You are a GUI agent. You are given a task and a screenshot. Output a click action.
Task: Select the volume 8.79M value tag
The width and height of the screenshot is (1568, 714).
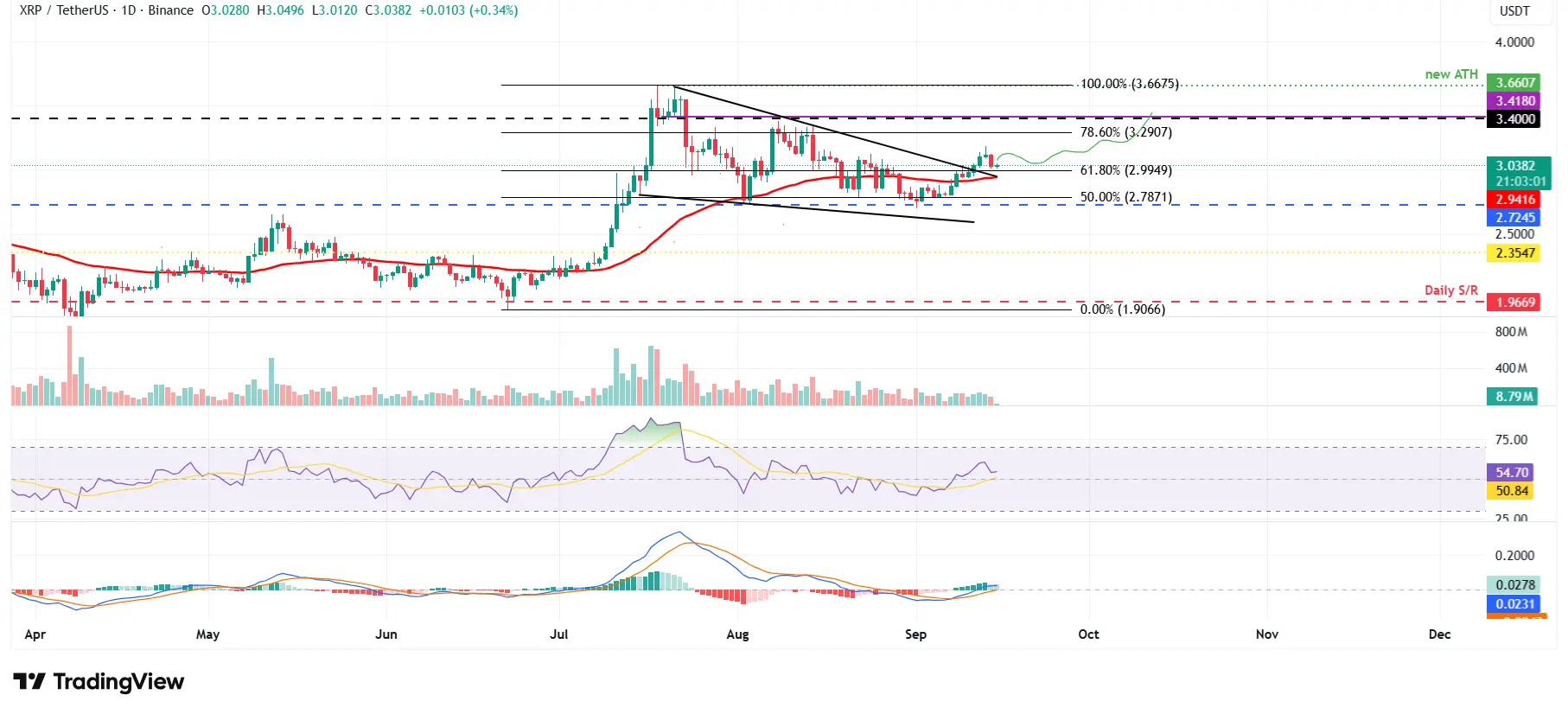pos(1513,397)
